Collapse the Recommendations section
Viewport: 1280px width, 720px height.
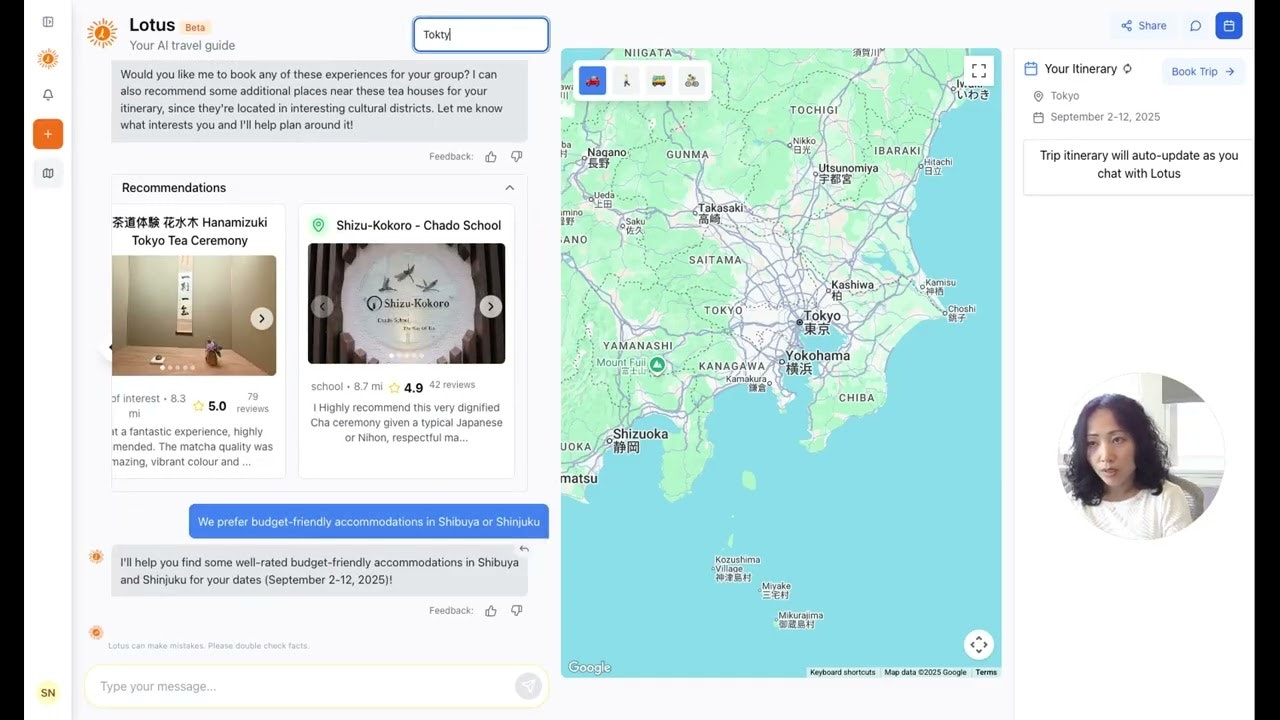(510, 188)
